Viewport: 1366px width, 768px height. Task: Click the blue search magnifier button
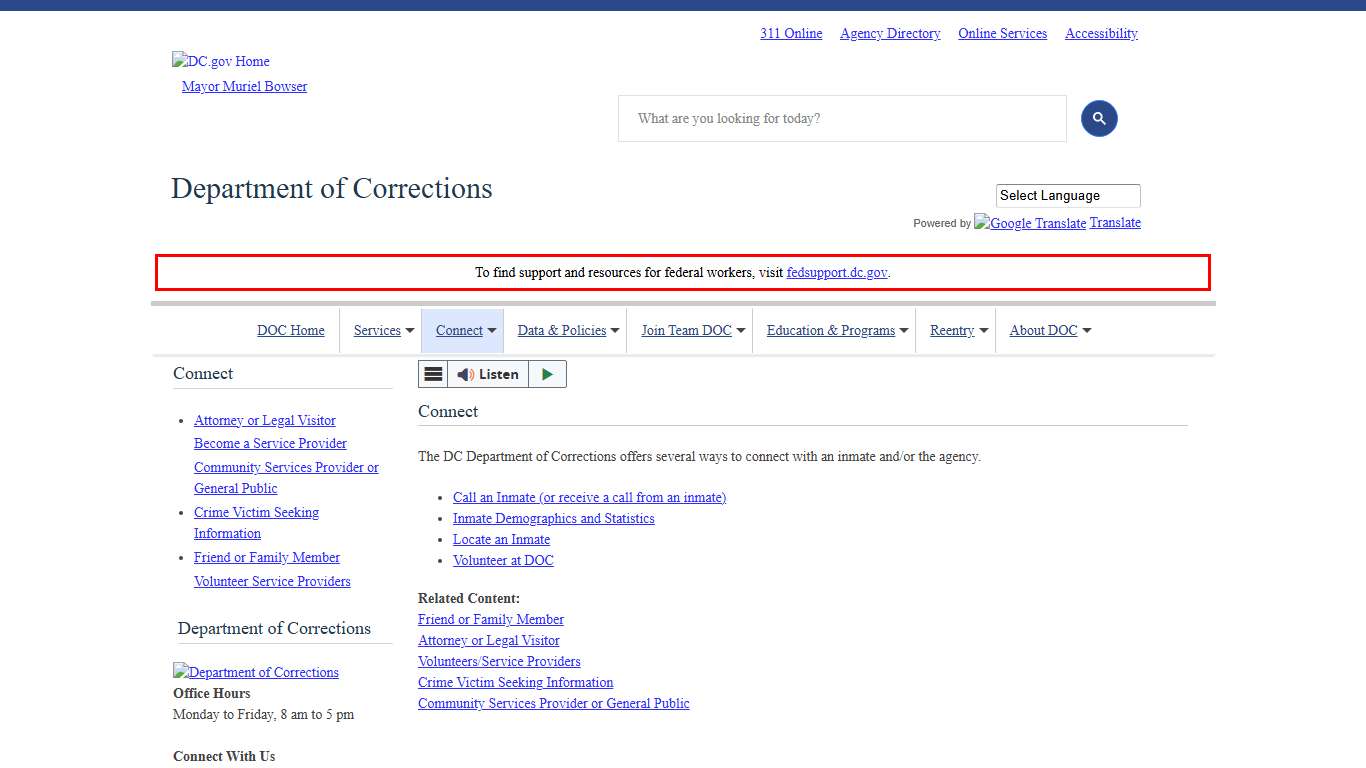[1098, 119]
